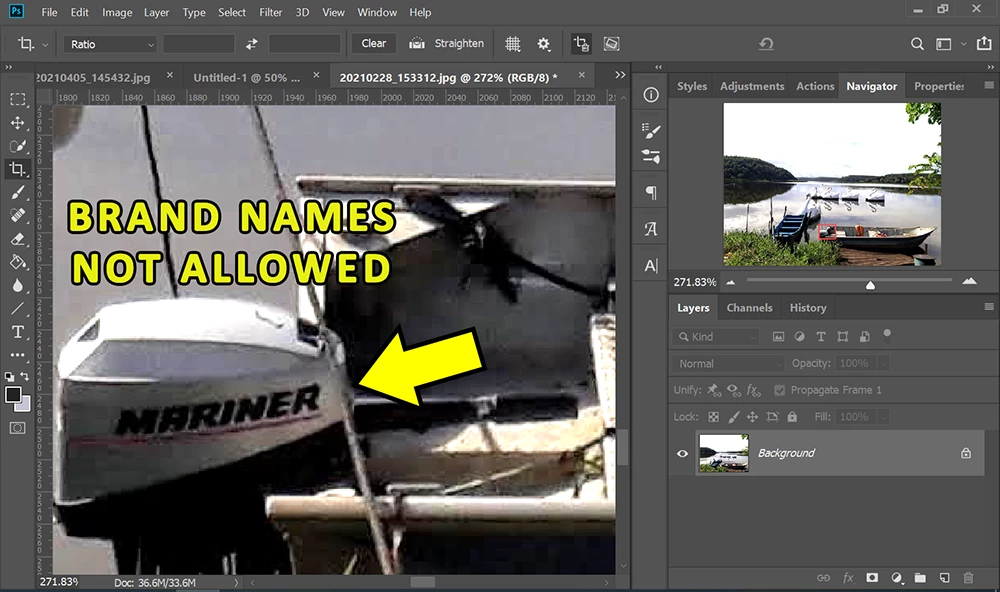Click the foreground color swatch
The width and height of the screenshot is (1000, 592).
(13, 395)
